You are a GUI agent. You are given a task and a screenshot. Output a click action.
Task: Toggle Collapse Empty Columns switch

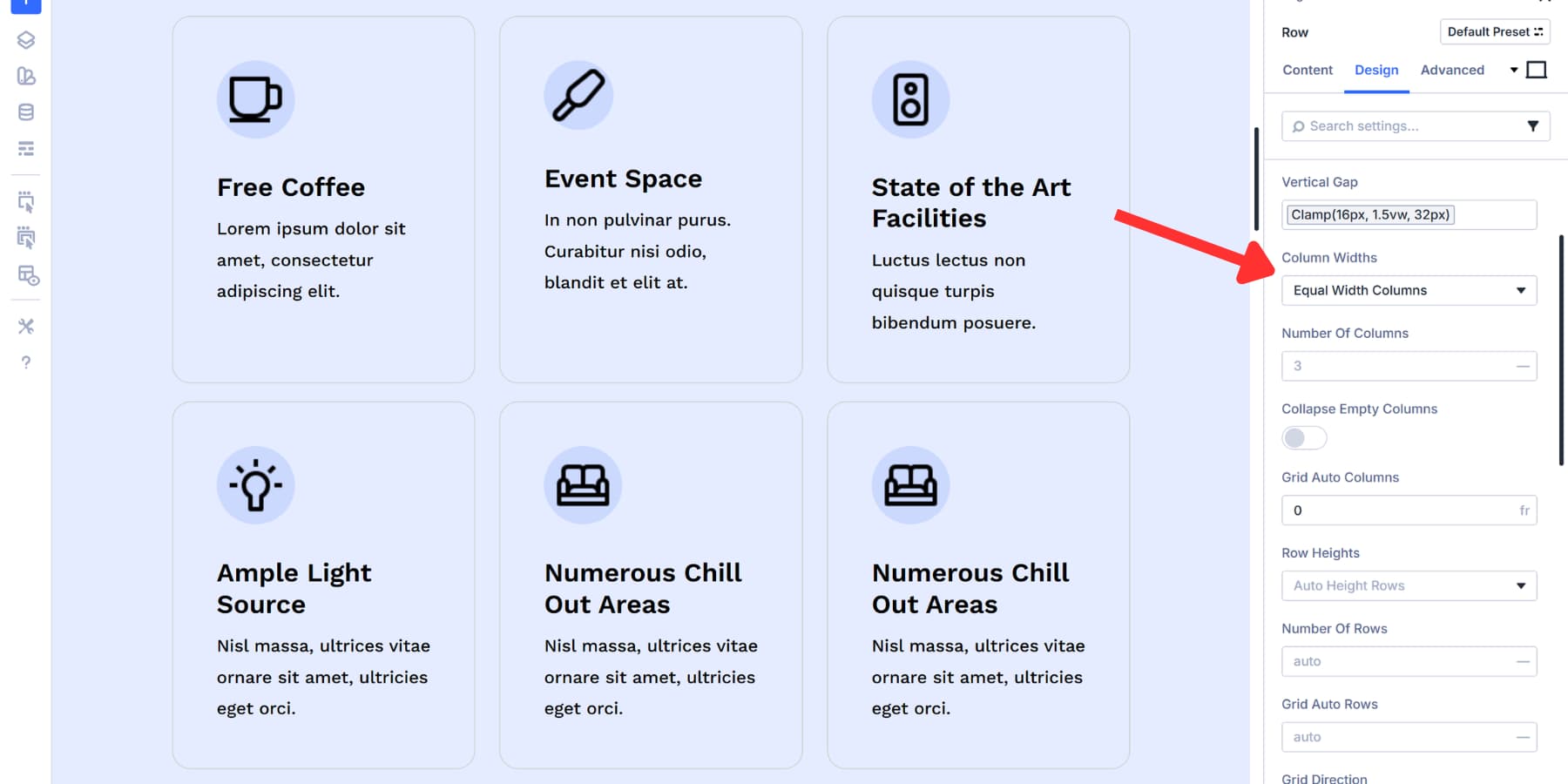click(x=1303, y=438)
